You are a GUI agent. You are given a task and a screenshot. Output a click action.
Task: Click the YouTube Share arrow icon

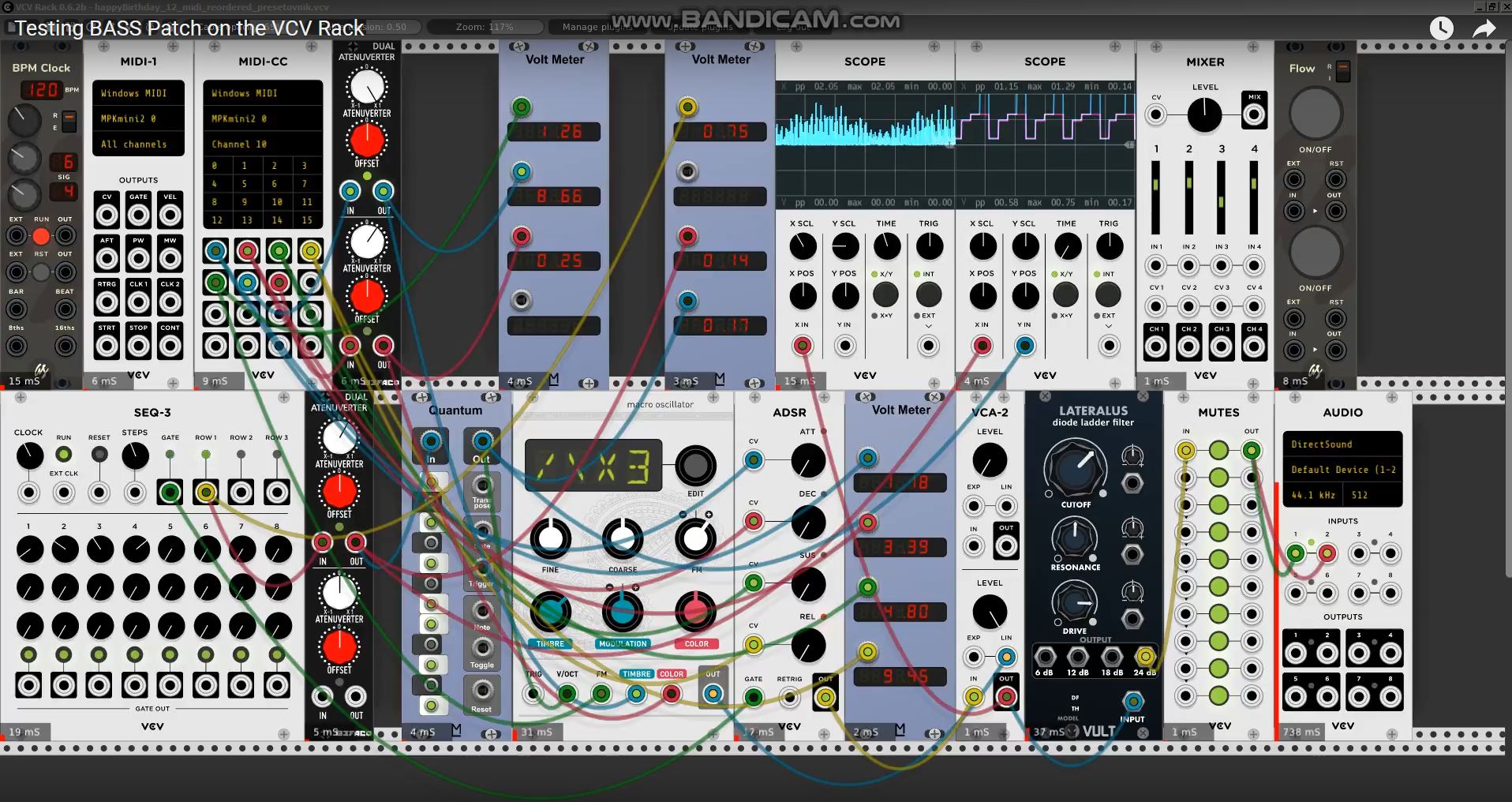[1484, 28]
